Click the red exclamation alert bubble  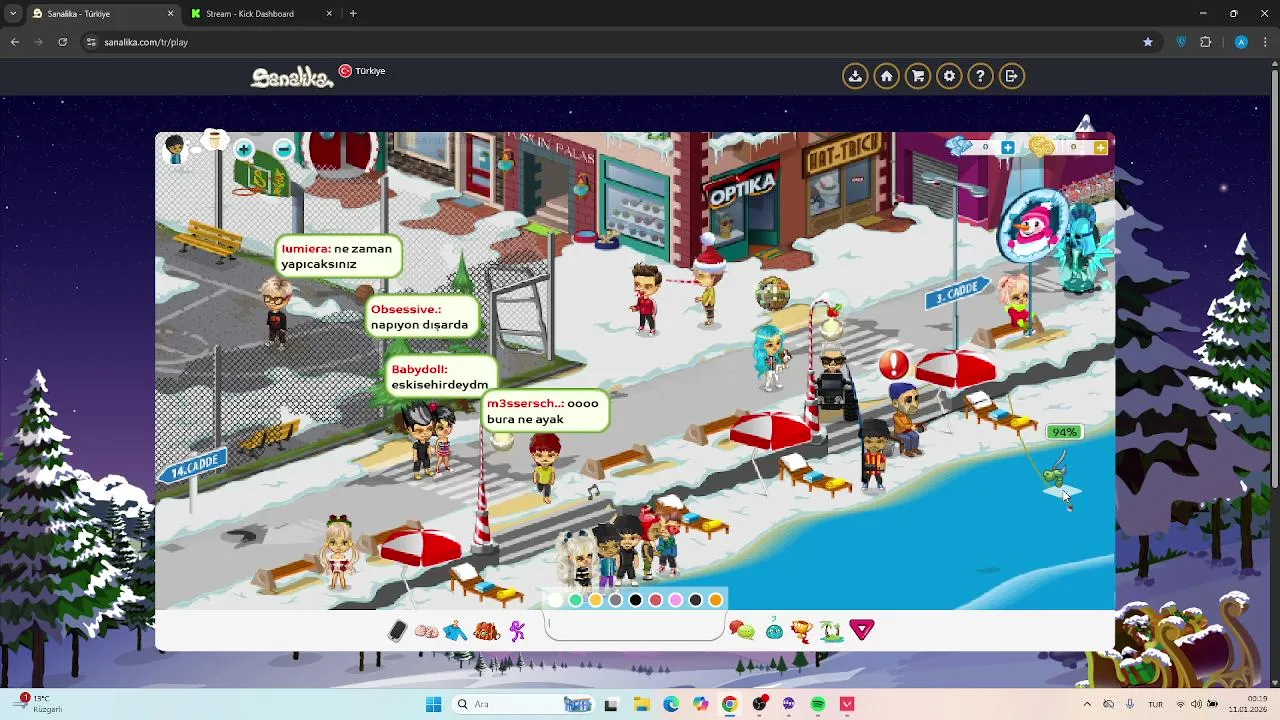coord(893,364)
